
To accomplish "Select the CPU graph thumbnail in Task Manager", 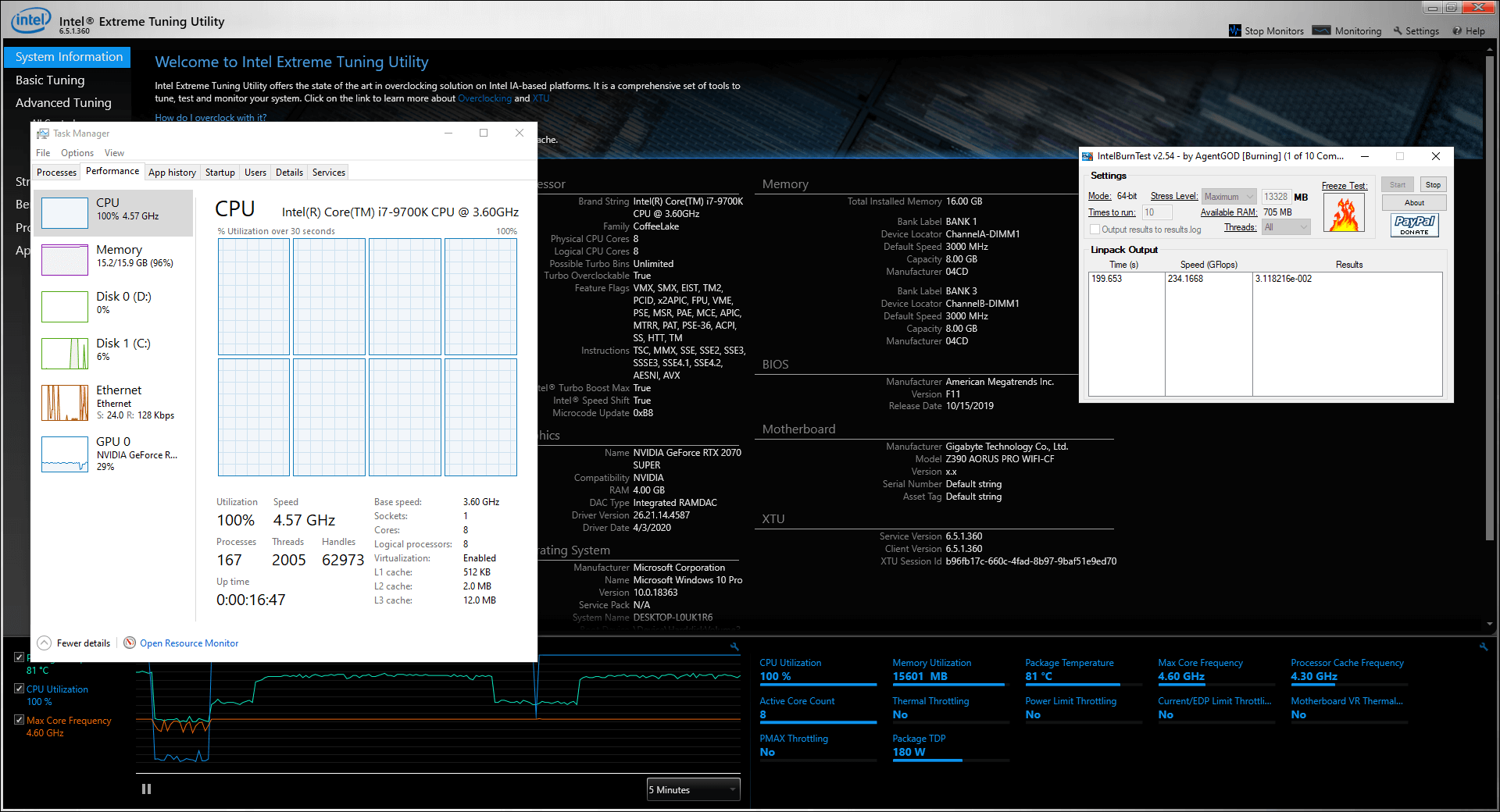I will [65, 212].
